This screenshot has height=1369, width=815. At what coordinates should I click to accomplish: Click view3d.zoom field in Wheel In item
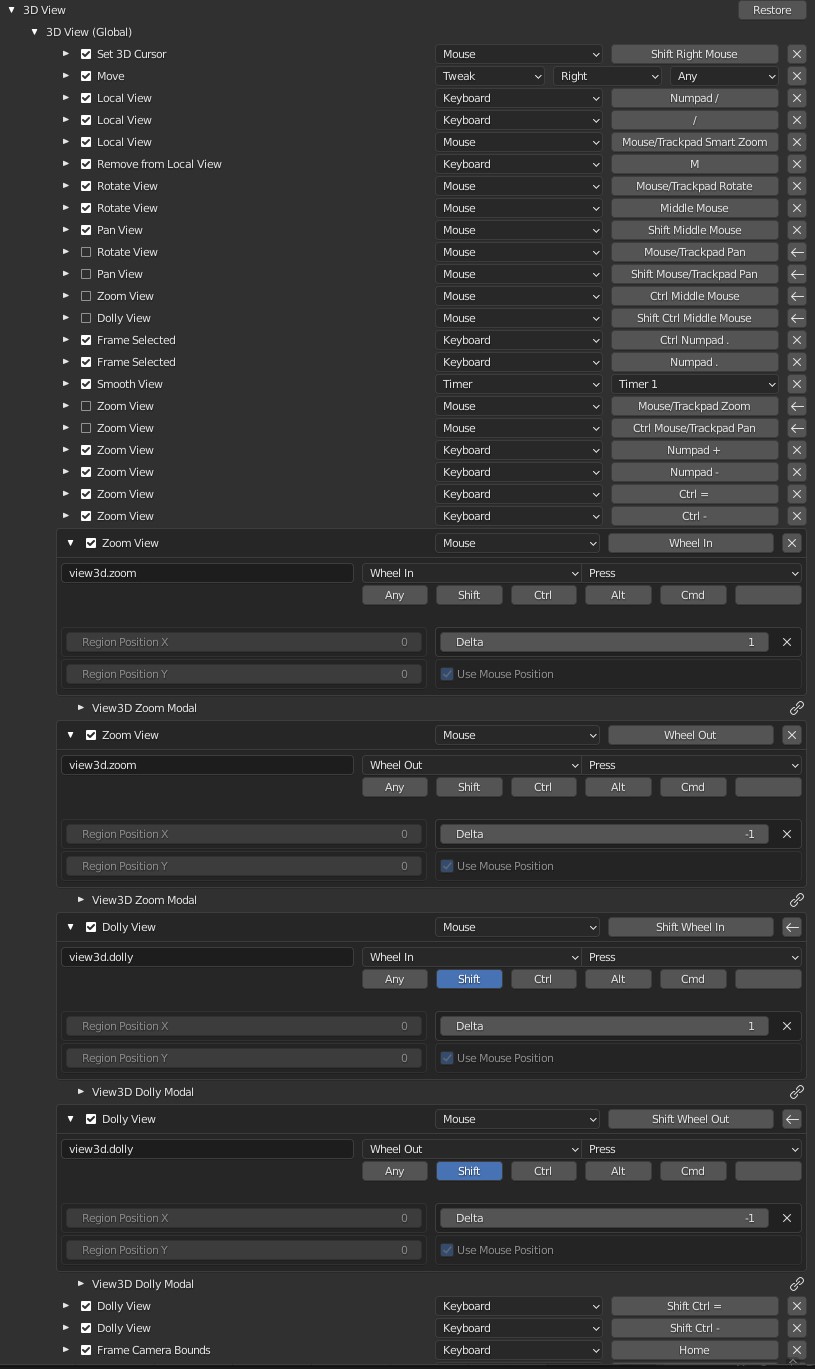[x=207, y=573]
